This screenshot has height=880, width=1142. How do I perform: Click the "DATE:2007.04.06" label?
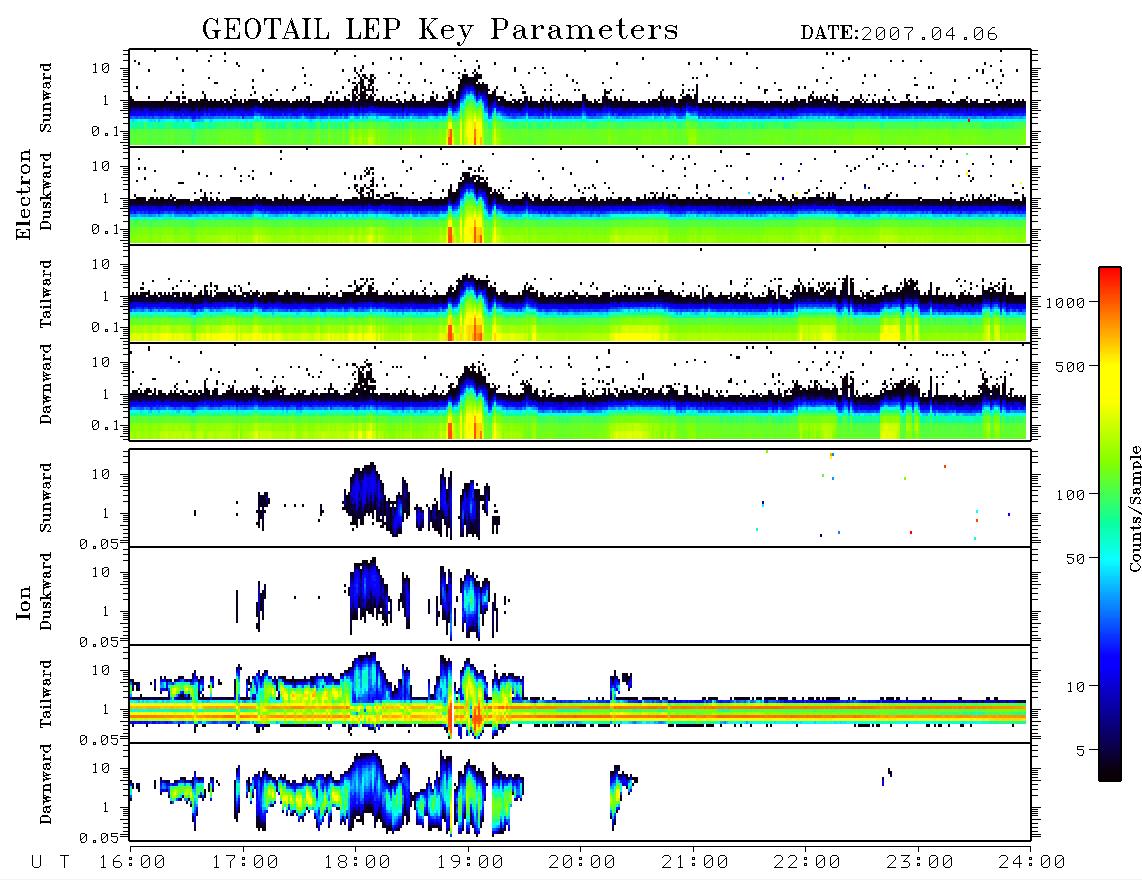point(899,34)
